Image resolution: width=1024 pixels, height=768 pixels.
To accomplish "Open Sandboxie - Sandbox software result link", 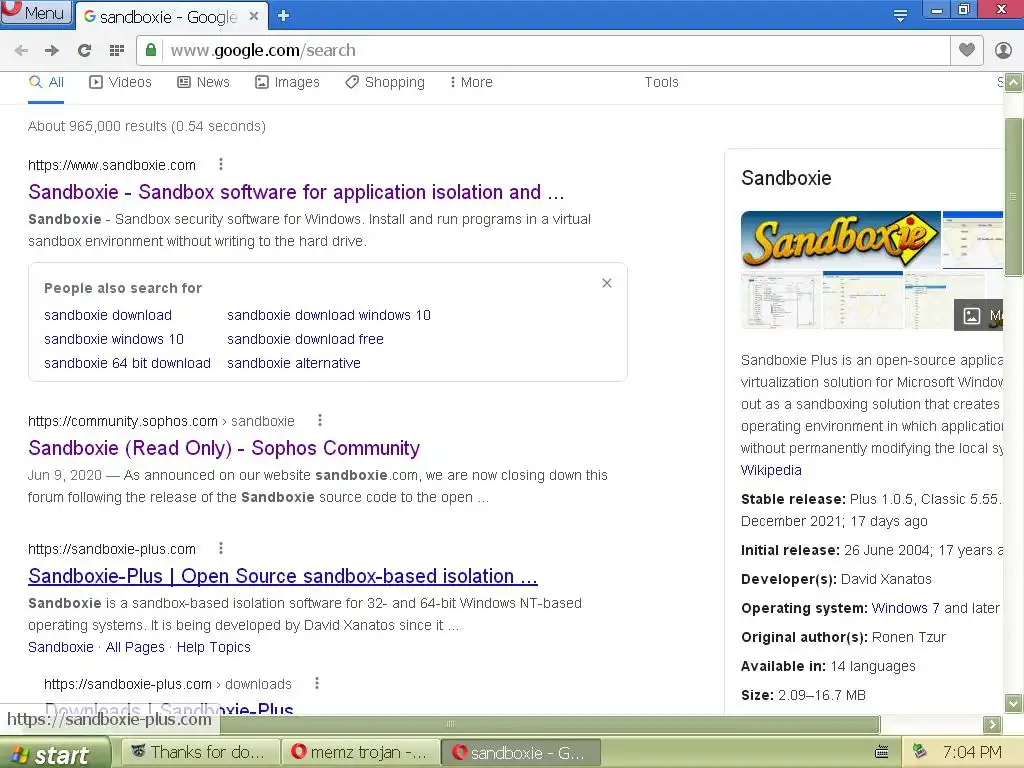I will point(296,192).
